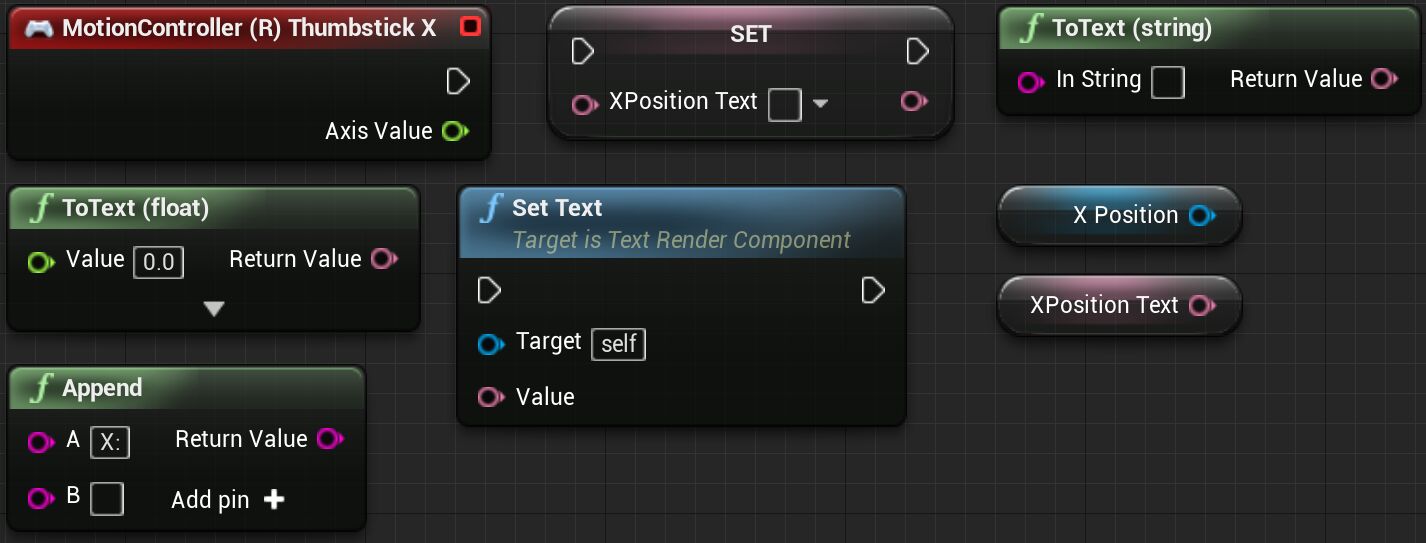Click the red square on MotionController Thumbstick X
1426x543 pixels.
(x=470, y=27)
